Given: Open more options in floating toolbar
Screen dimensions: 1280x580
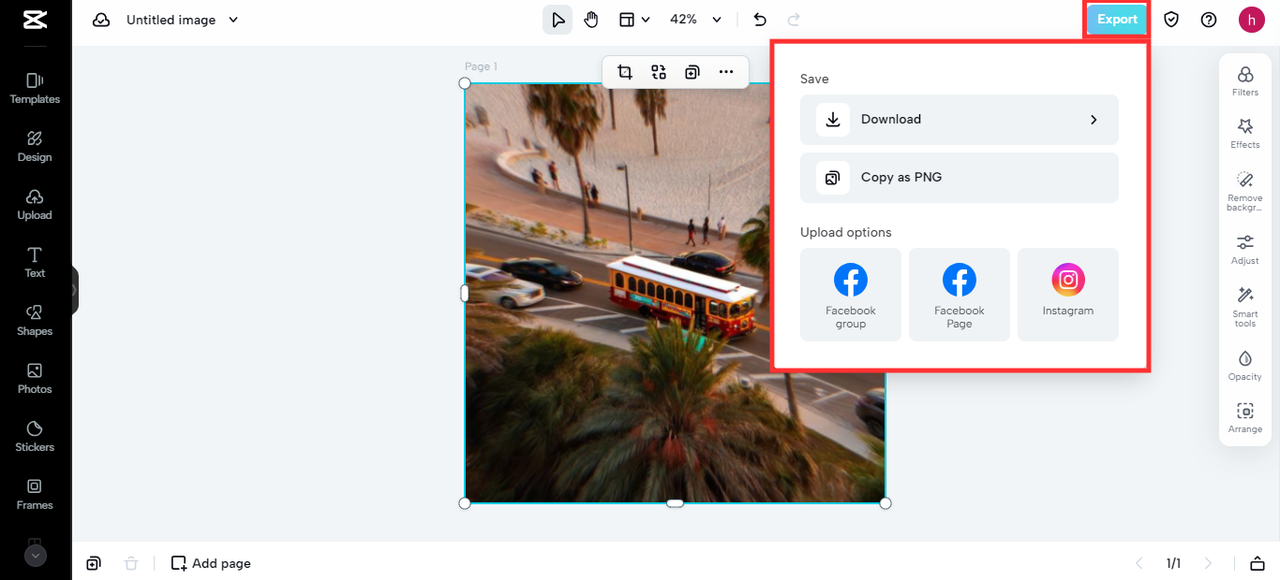Looking at the screenshot, I should (726, 72).
